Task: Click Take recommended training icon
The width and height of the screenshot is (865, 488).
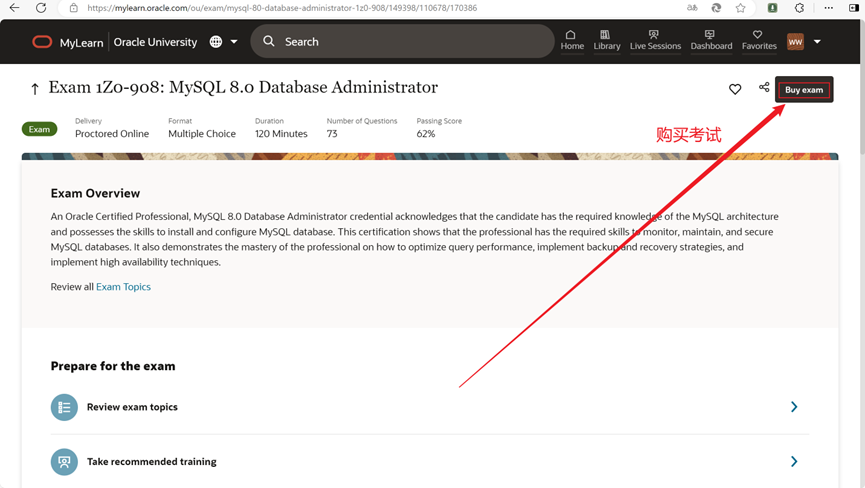Action: coord(64,462)
